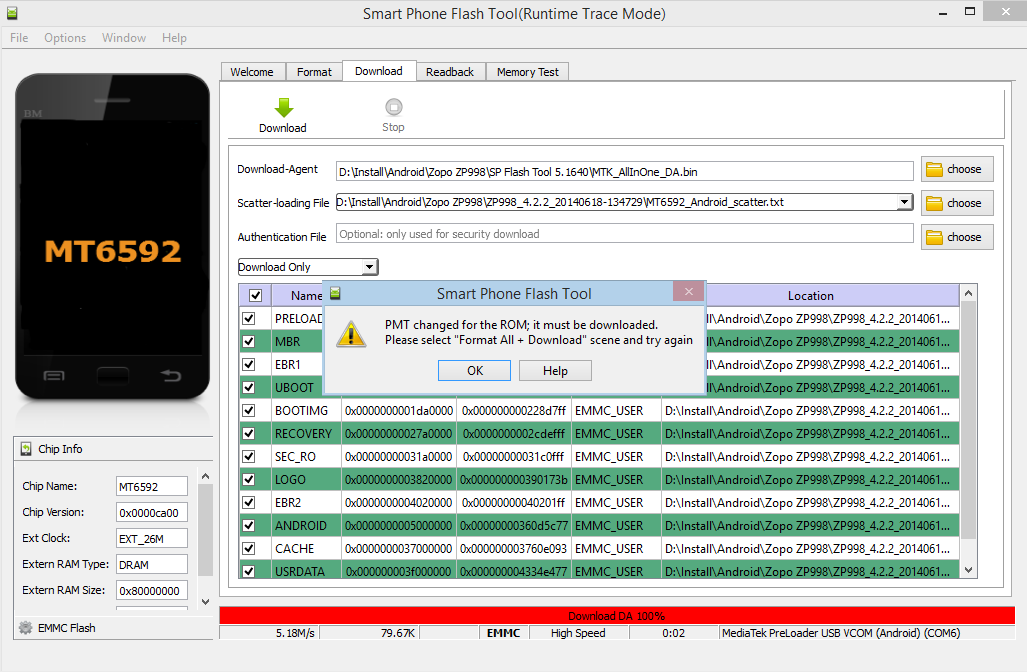Click the folder icon beside Scatter-loading File choose
The height and width of the screenshot is (672, 1027).
tap(934, 204)
